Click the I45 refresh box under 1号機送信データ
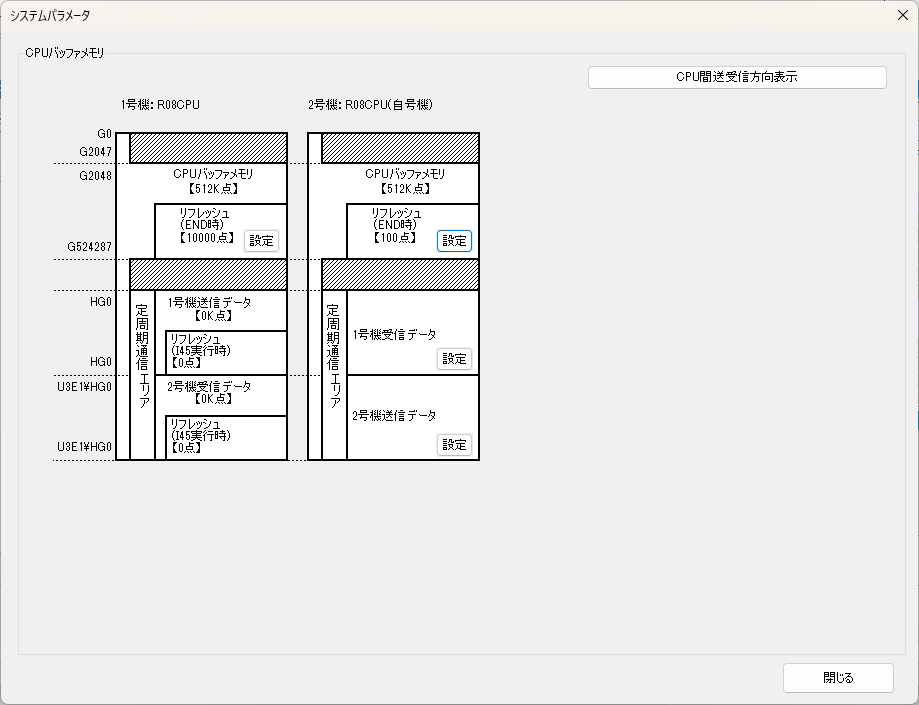The height and width of the screenshot is (705, 919). tap(225, 350)
